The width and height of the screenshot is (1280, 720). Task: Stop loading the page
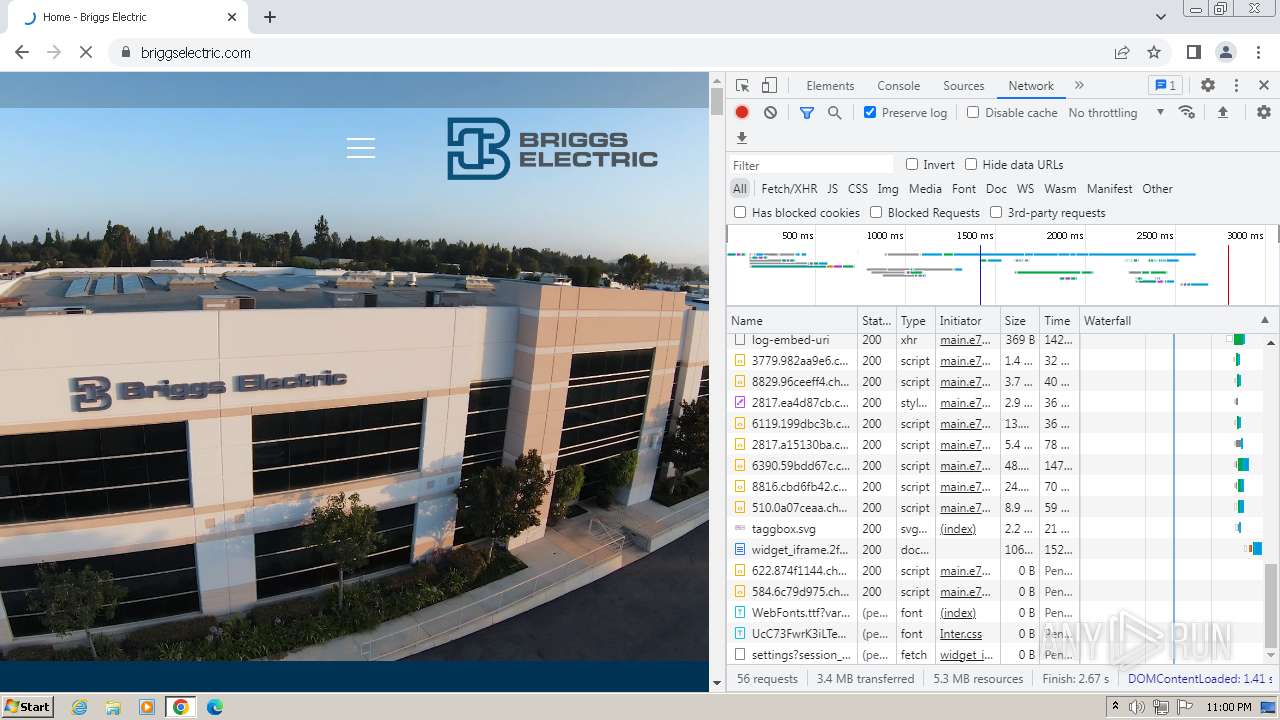[x=86, y=53]
